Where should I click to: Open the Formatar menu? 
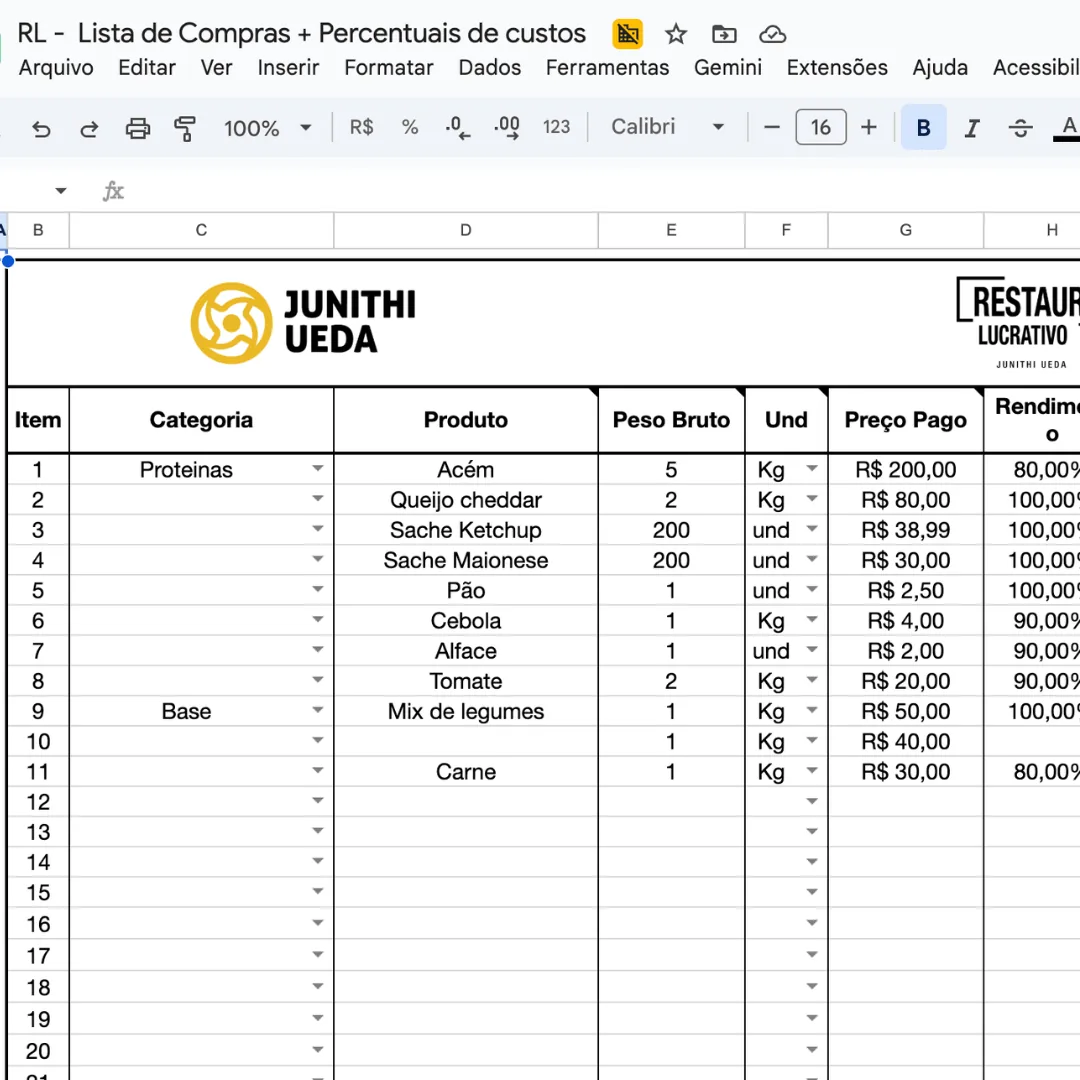pos(388,68)
